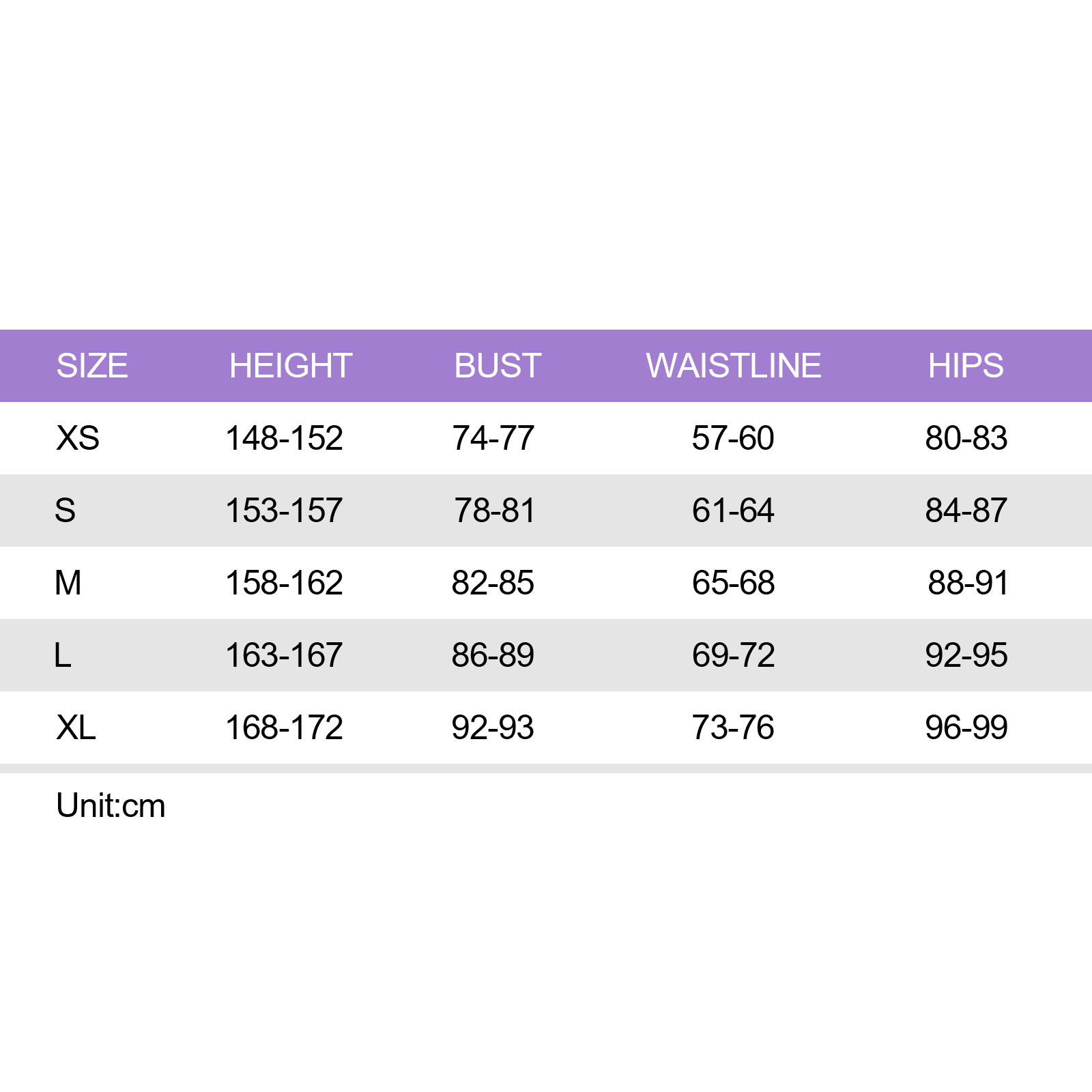
Task: Click height value 168-172
Action: (x=284, y=728)
